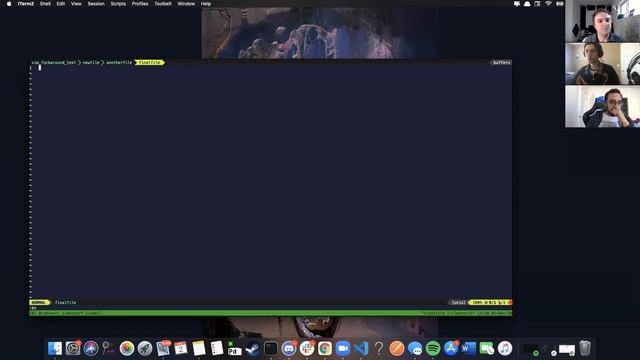The image size is (640, 360).
Task: Open Spotify from the dock
Action: [433, 348]
